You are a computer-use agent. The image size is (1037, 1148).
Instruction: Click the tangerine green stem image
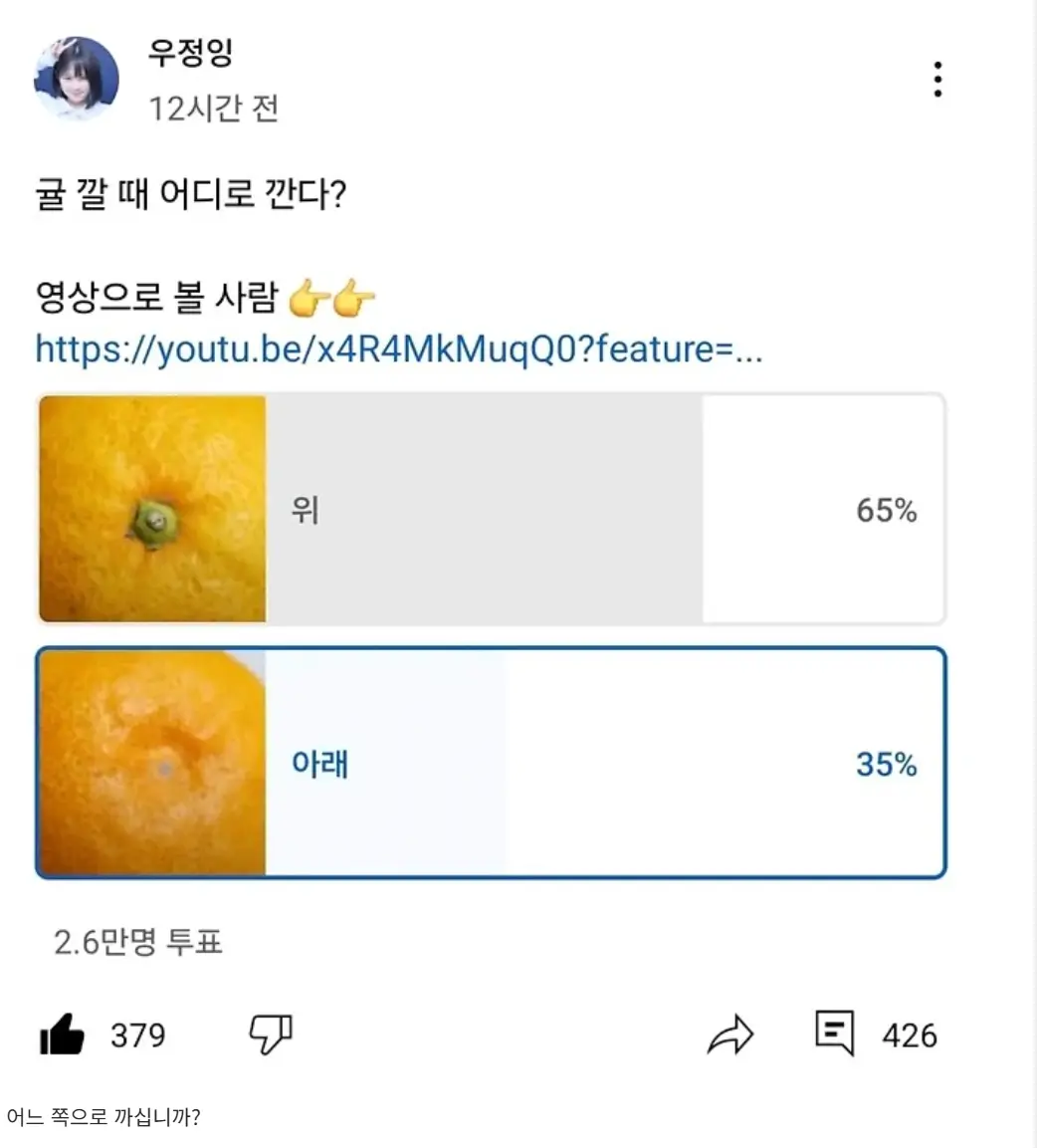coord(152,509)
